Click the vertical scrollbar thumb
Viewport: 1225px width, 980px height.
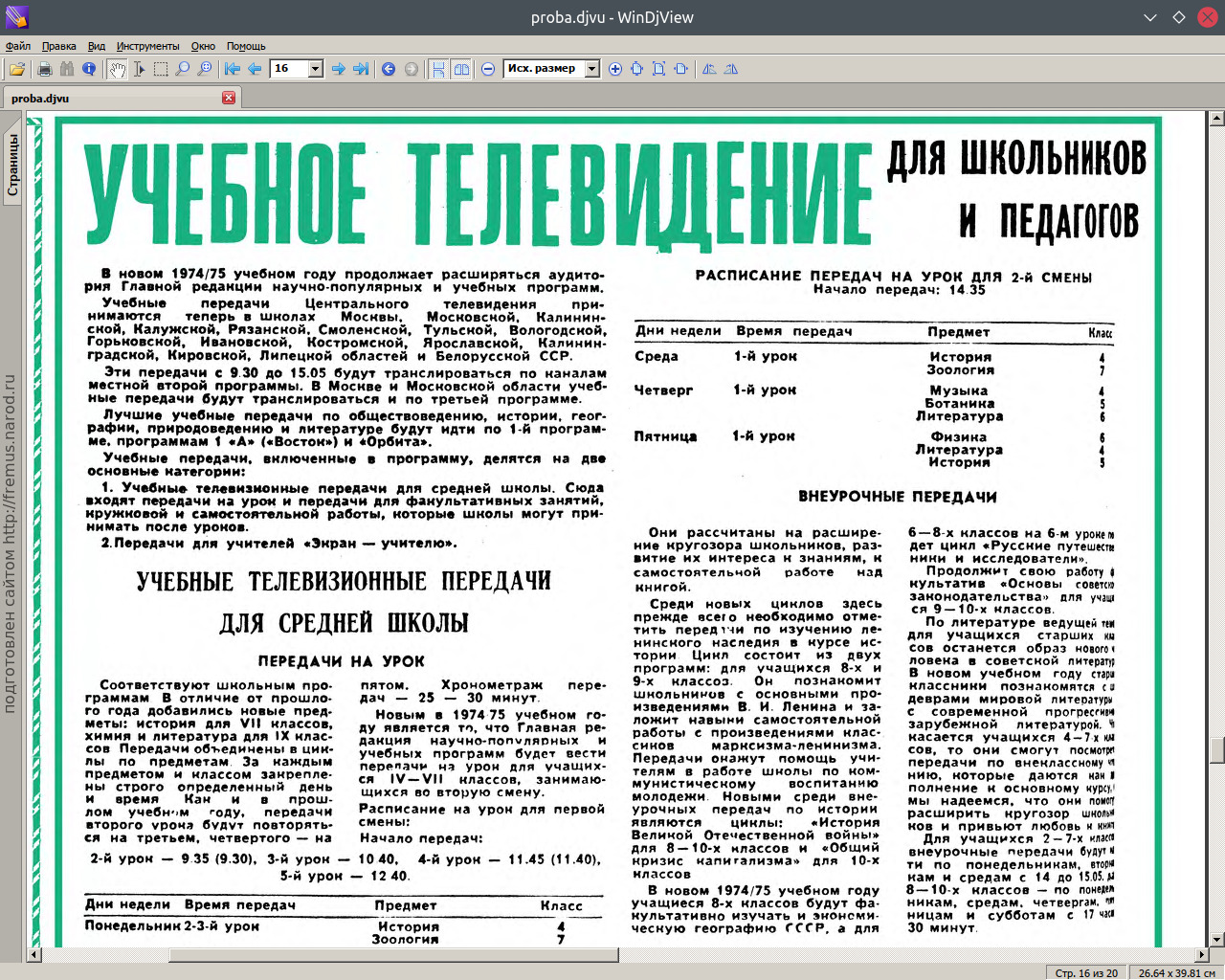1217,750
